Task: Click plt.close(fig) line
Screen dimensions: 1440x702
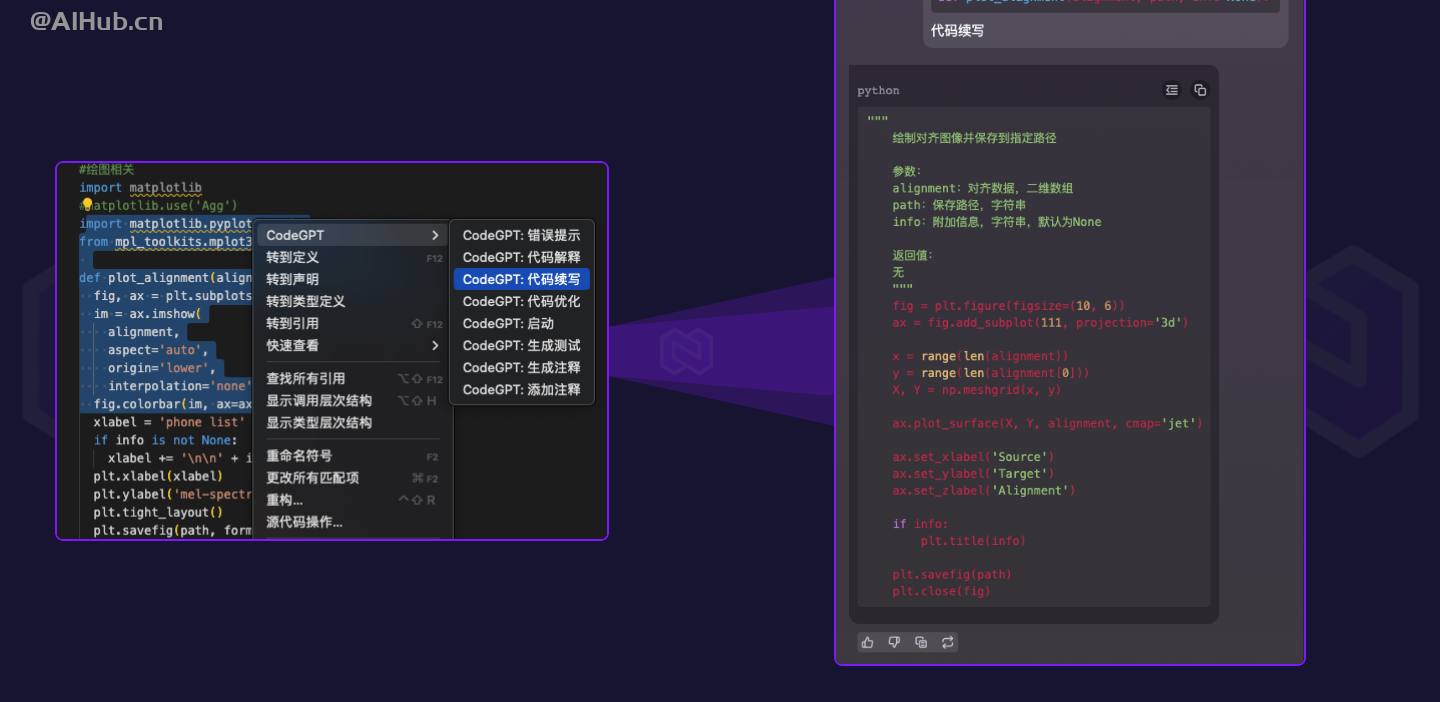Action: [941, 591]
